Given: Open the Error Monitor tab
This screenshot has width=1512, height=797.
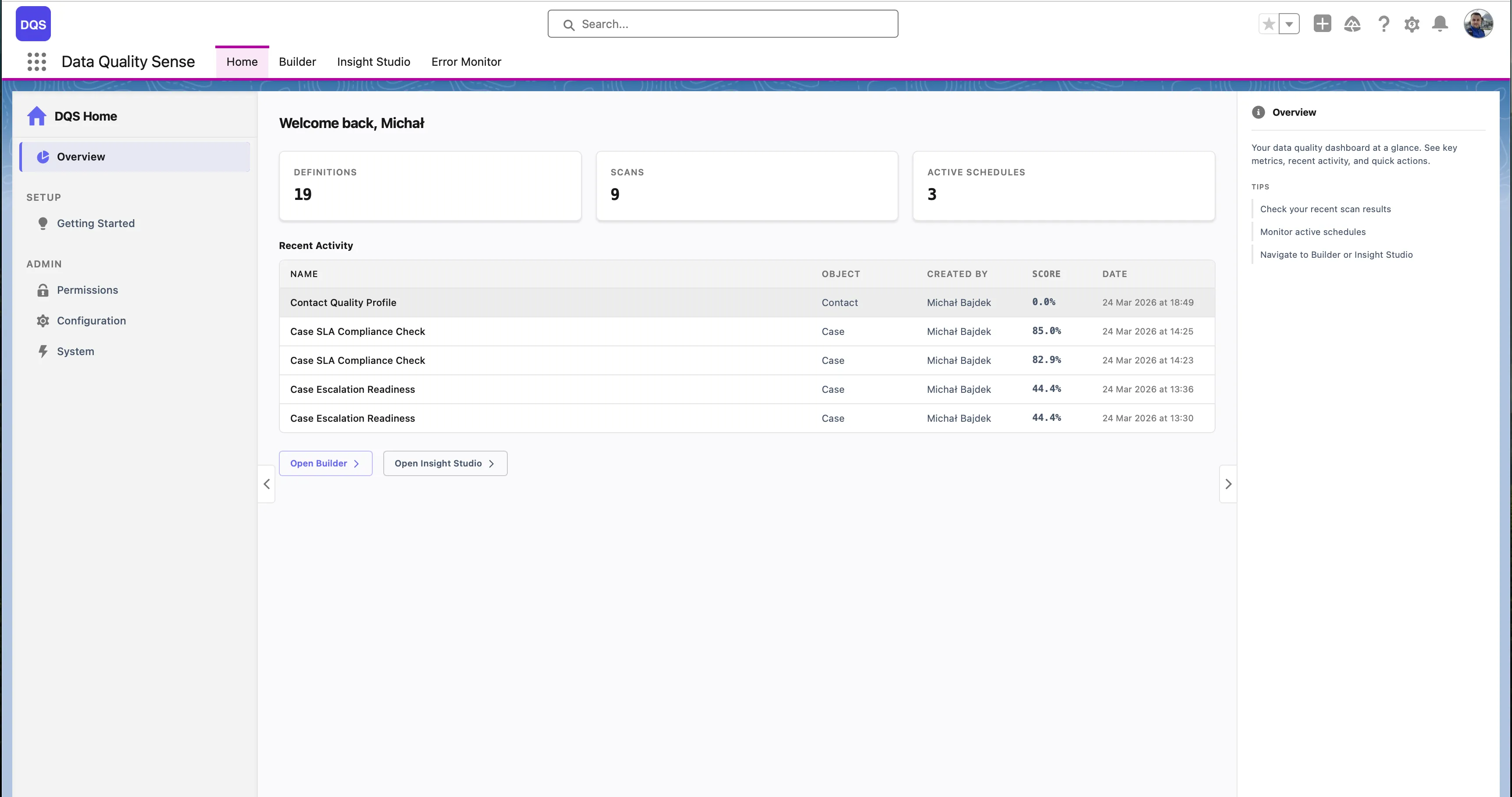Looking at the screenshot, I should coord(466,62).
